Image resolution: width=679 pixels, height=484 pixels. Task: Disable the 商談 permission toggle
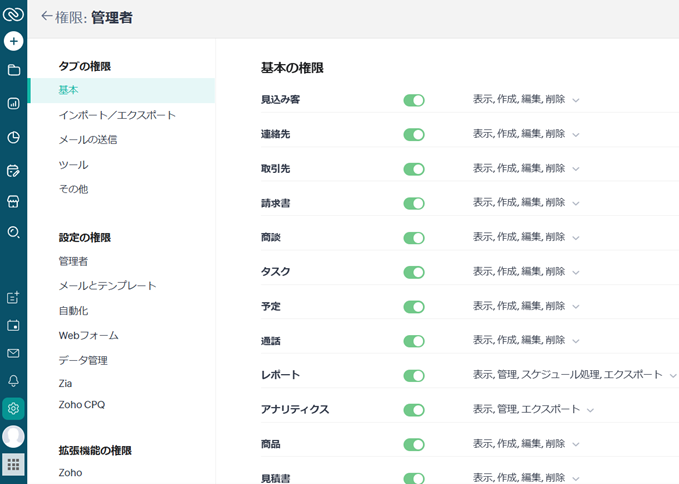coord(414,238)
